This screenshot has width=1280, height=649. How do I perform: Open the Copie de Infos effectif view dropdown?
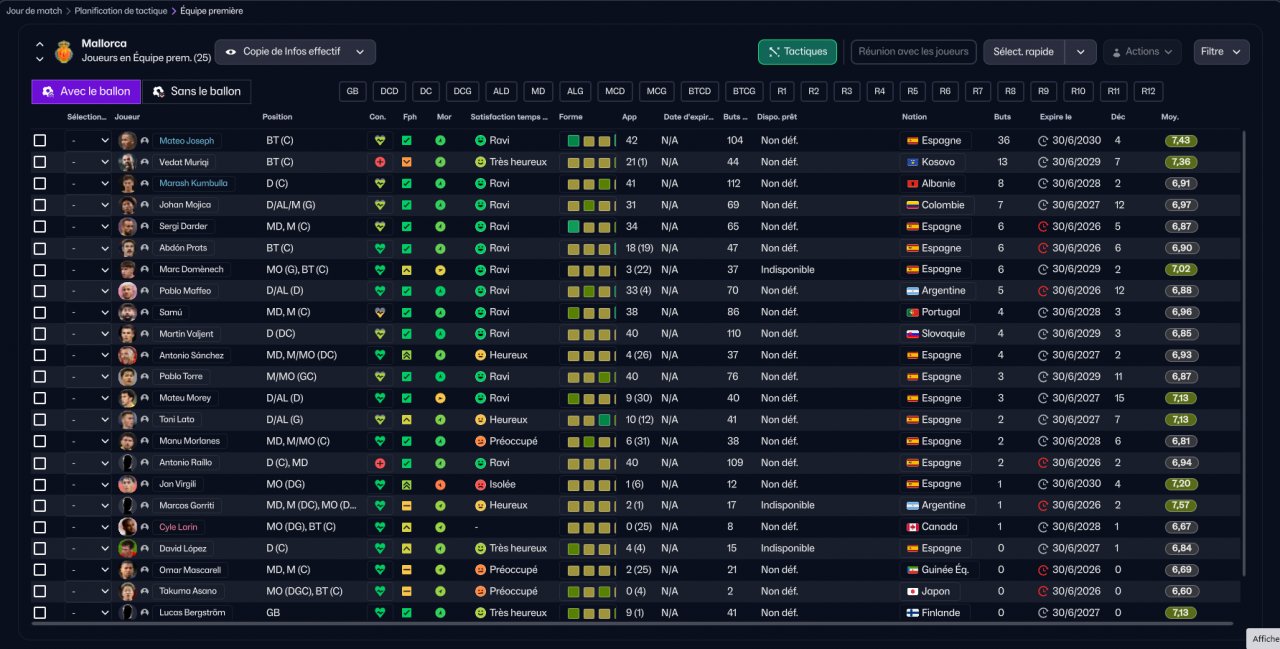[x=296, y=52]
